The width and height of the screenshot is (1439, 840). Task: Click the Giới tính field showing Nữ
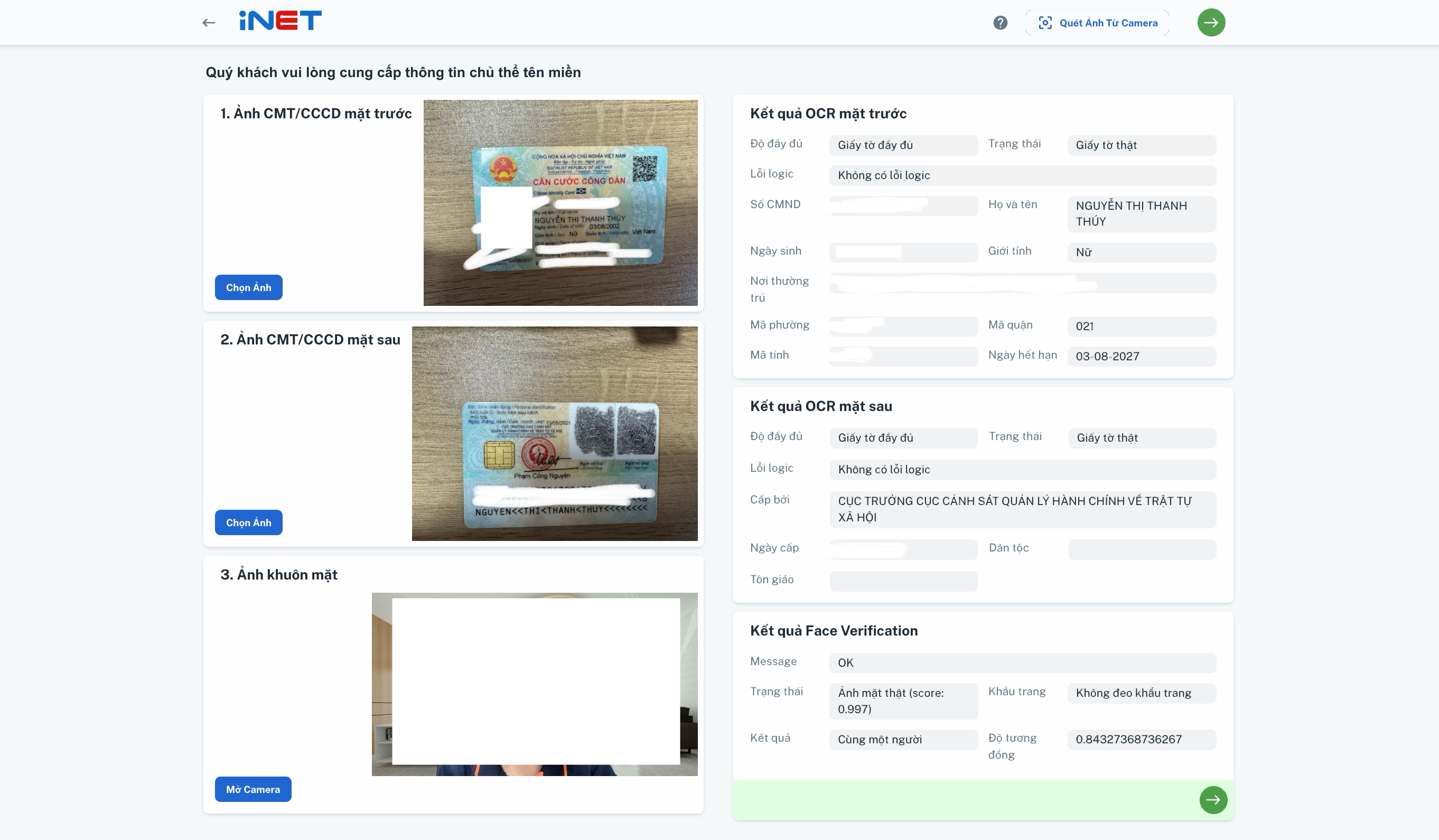point(1142,252)
